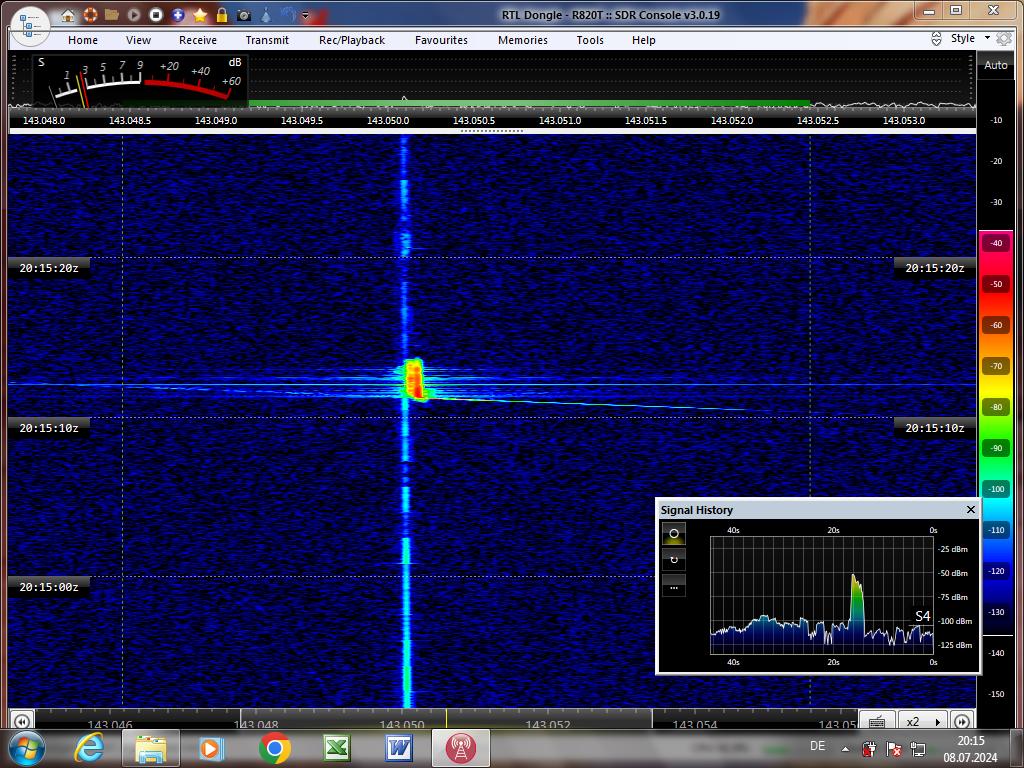
Task: Click the reset arrow button in Signal History
Action: [674, 560]
